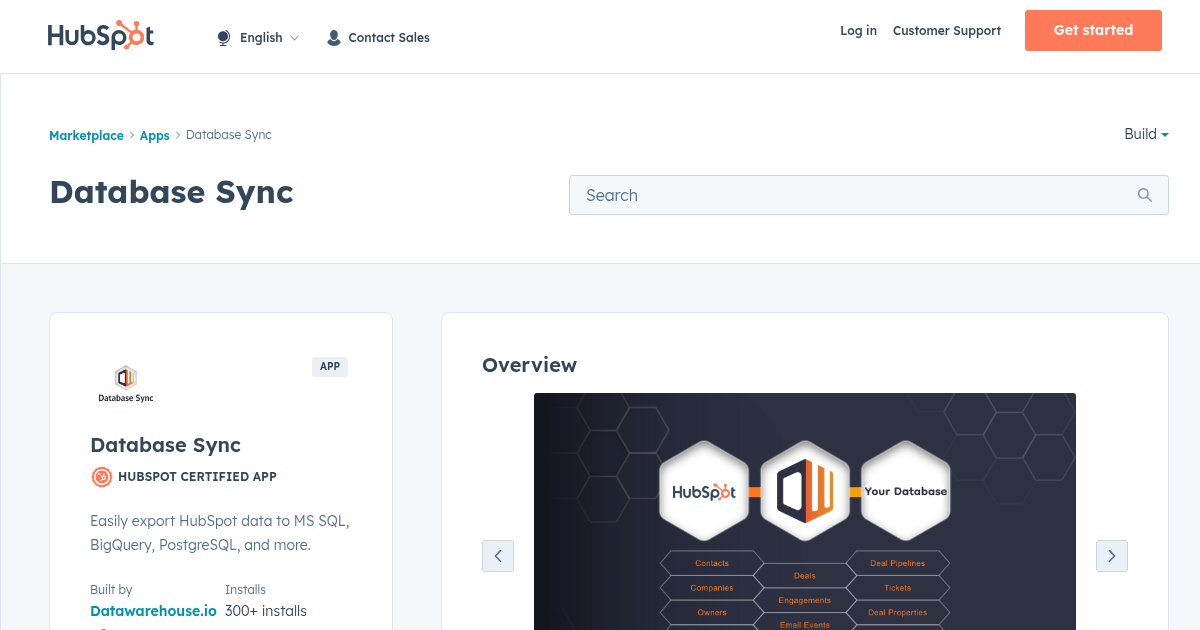Screen dimensions: 1200x630
Task: Show previous overview slide
Action: (498, 556)
